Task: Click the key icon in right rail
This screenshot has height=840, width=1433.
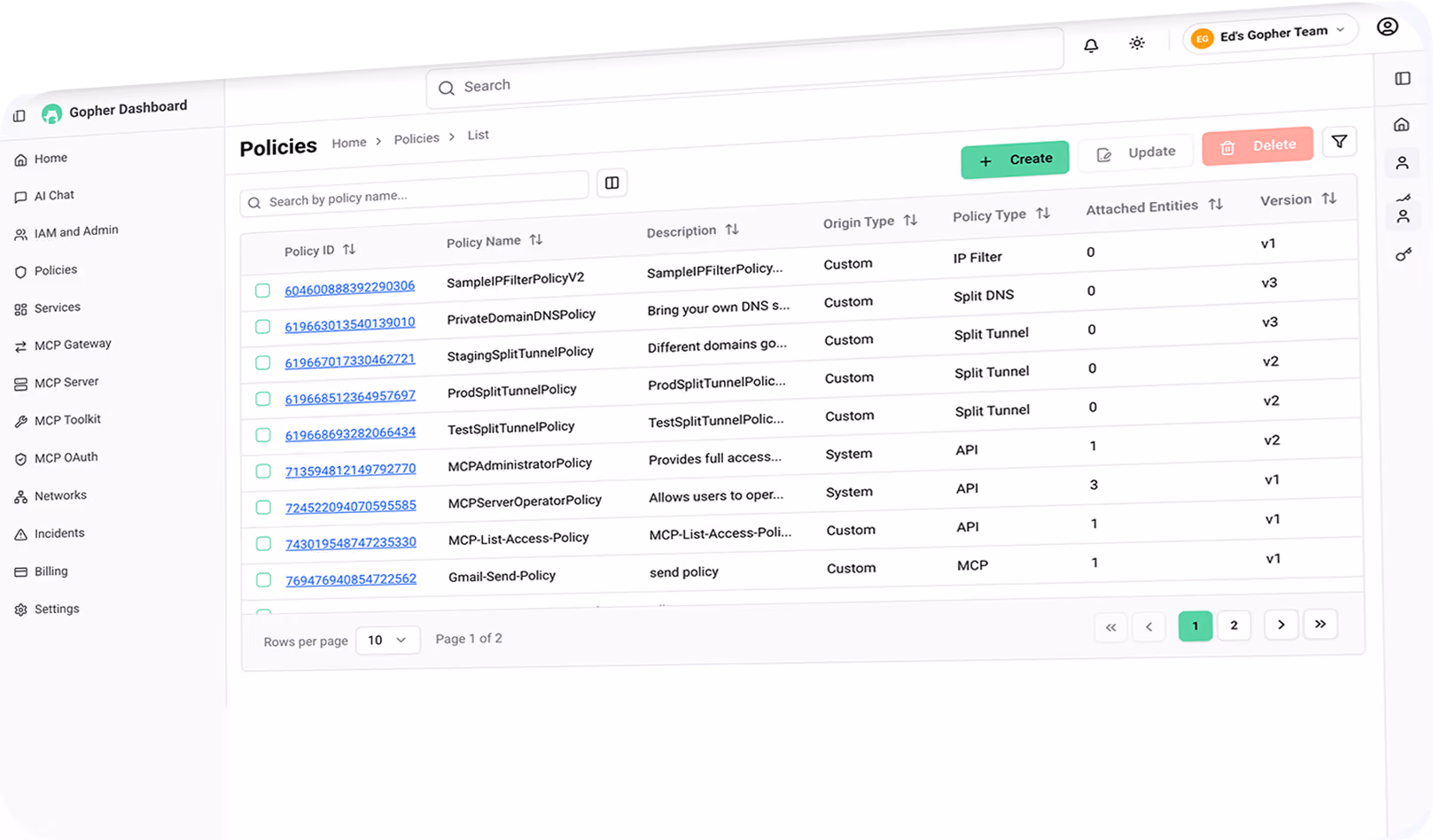Action: tap(1404, 255)
